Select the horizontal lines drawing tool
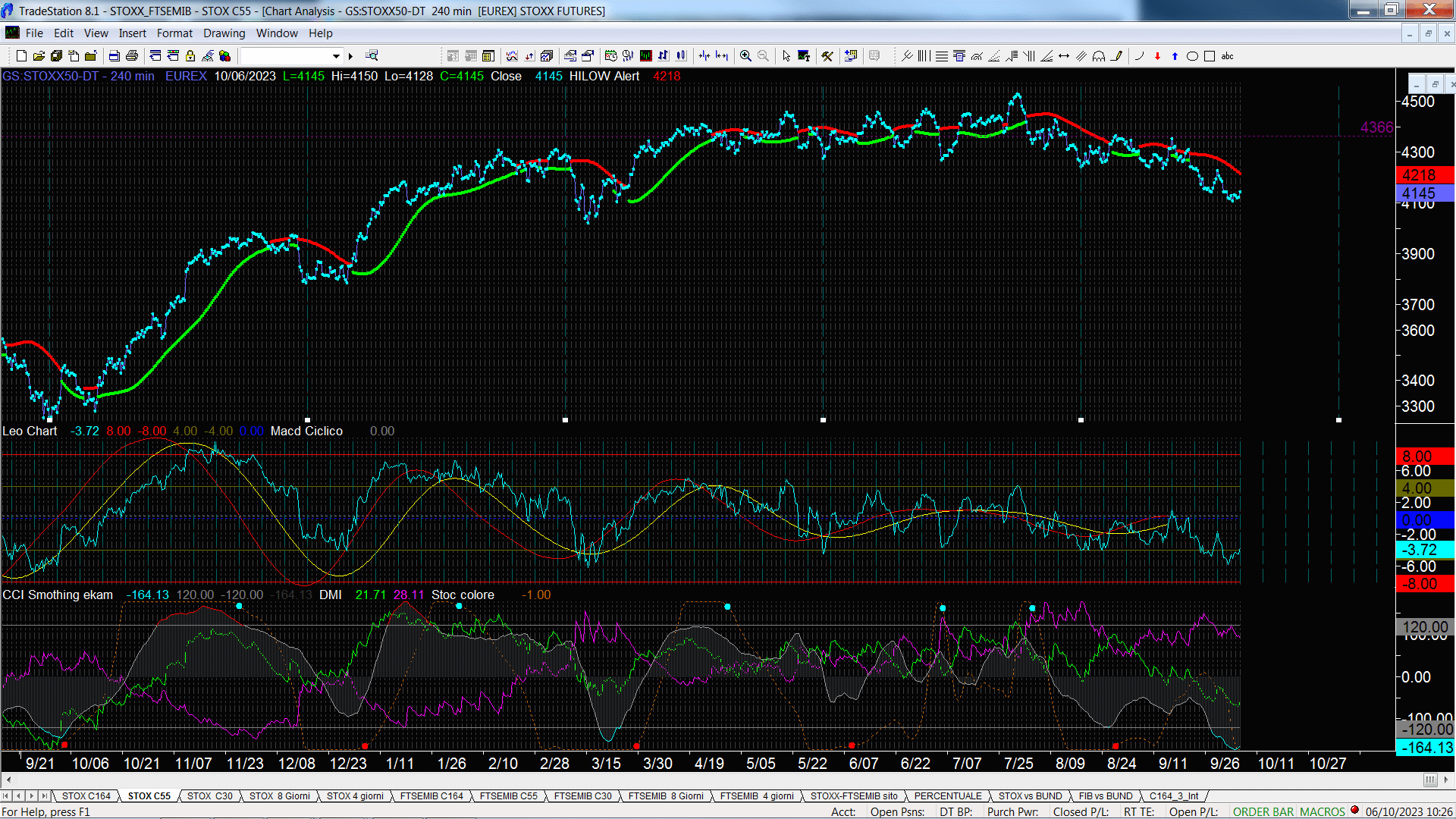 pos(942,56)
